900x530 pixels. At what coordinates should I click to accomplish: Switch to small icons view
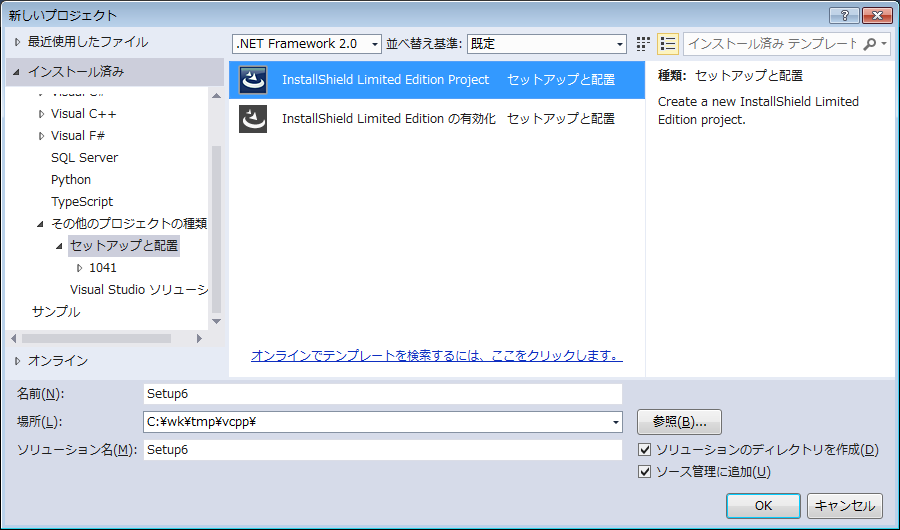(x=643, y=44)
